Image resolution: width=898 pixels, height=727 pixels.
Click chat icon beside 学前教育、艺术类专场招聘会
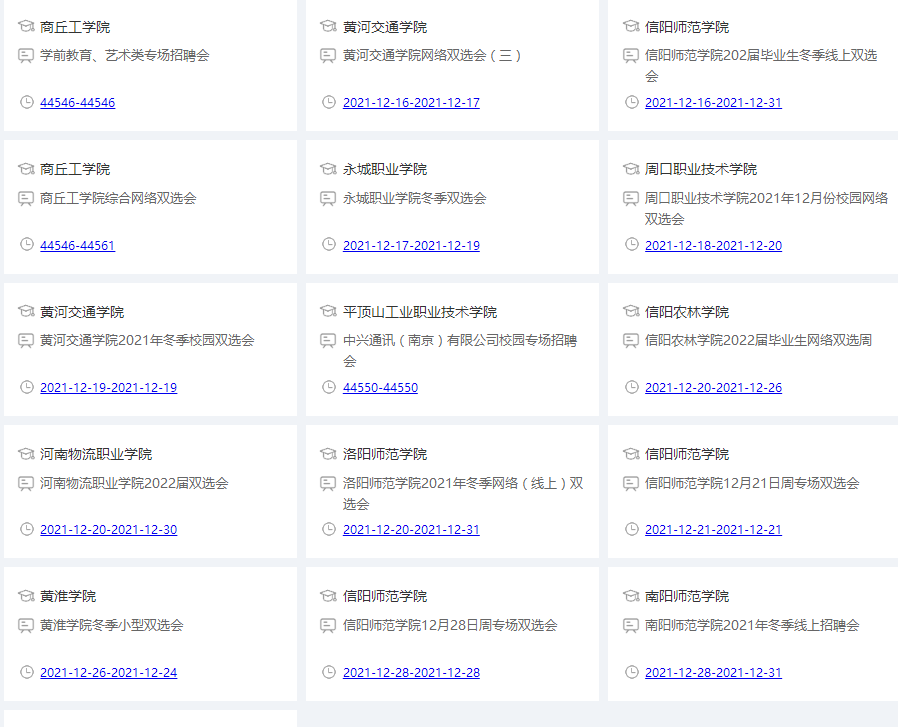coord(26,56)
